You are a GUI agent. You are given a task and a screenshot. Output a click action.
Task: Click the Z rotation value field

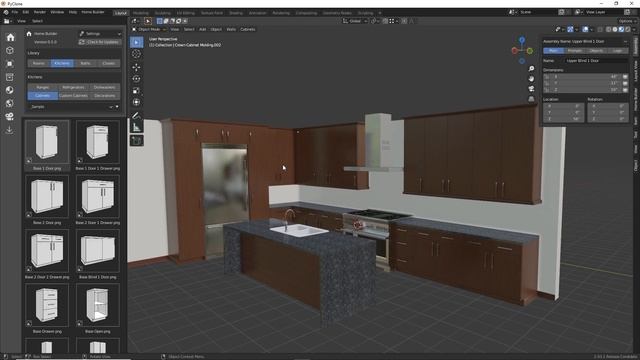(x=607, y=119)
